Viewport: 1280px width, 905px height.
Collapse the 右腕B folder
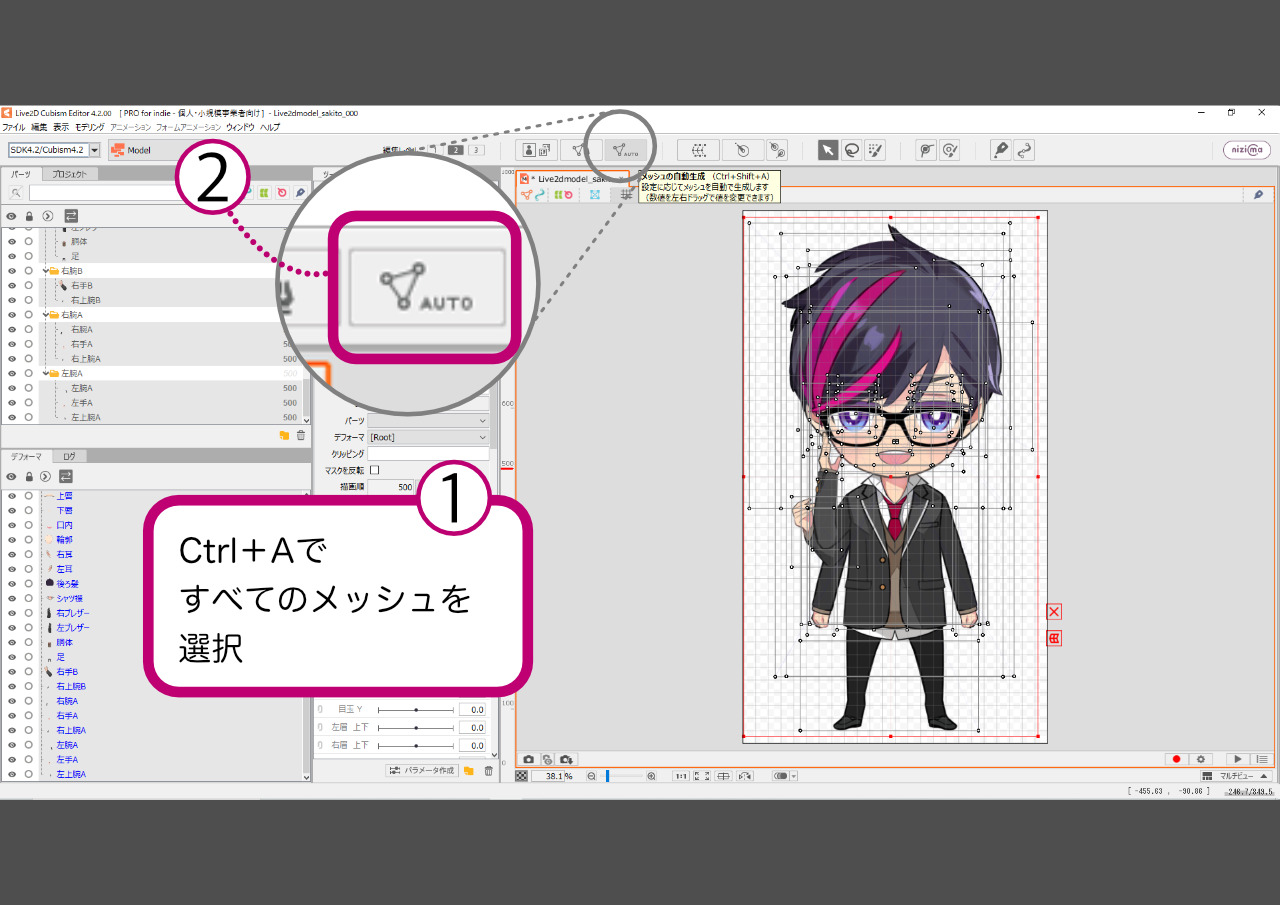[x=47, y=271]
